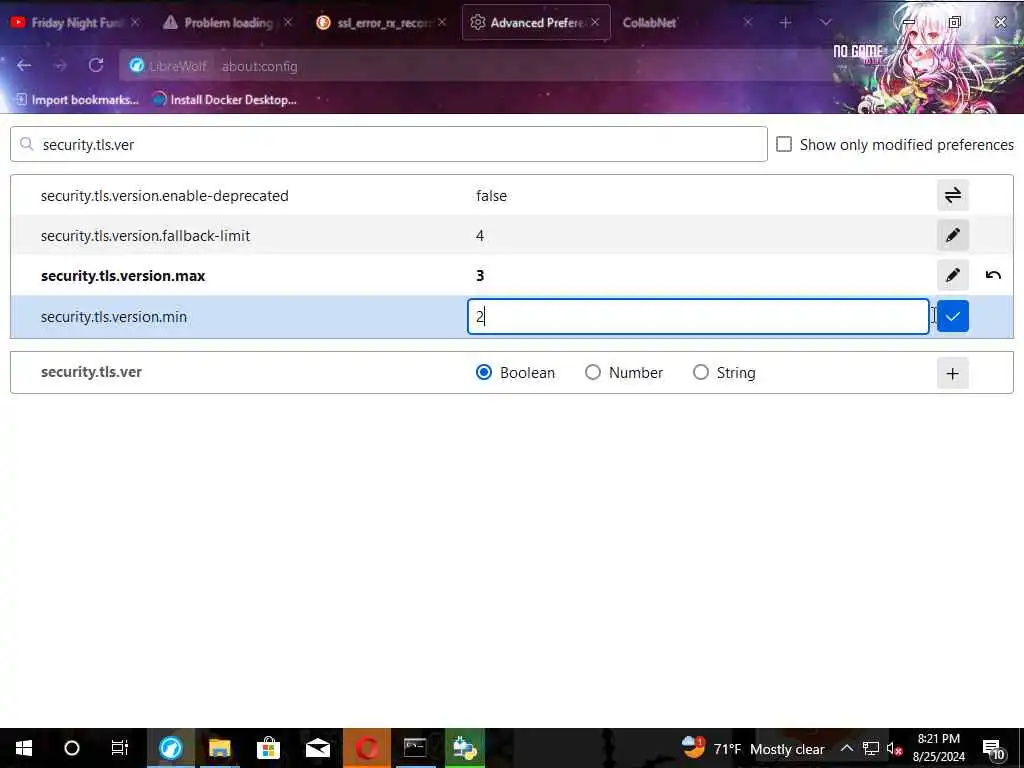The height and width of the screenshot is (768, 1024).
Task: Switch to the Problem loading tab
Action: [x=228, y=22]
